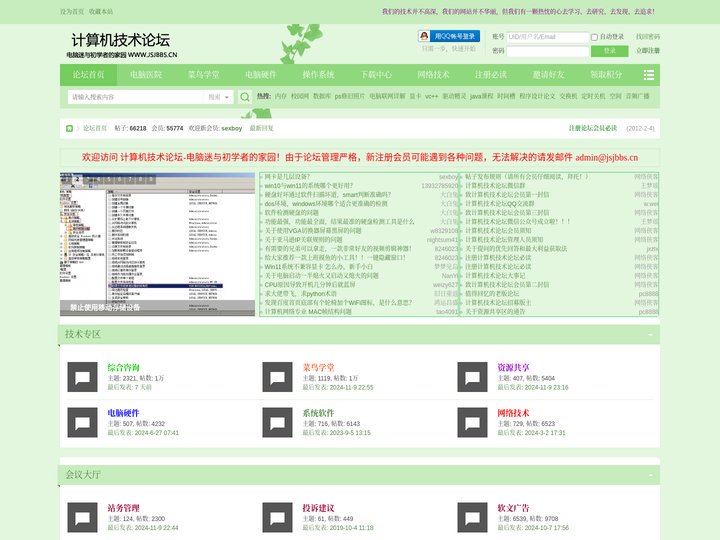Open the slideshow image 禁止使用移动存储设备

pyautogui.click(x=157, y=244)
